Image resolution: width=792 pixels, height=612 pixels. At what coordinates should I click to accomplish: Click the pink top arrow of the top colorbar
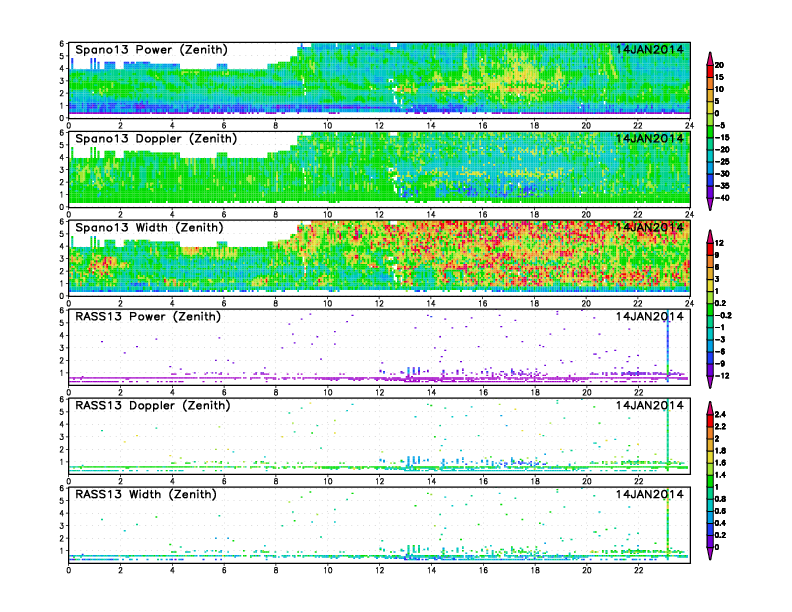tap(710, 59)
